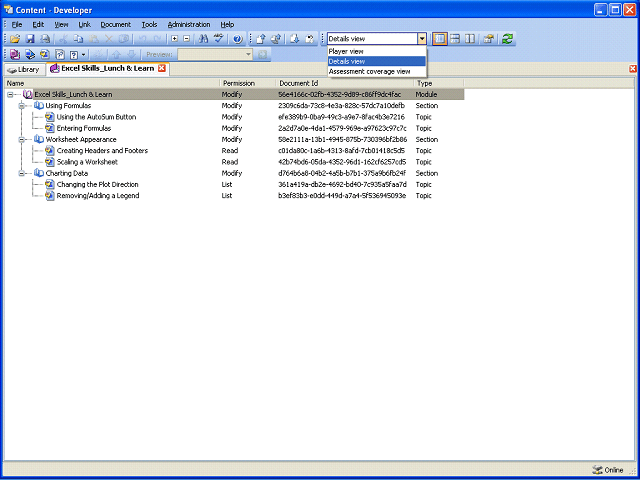
Task: Click the Print toolbar icon
Action: (45, 39)
